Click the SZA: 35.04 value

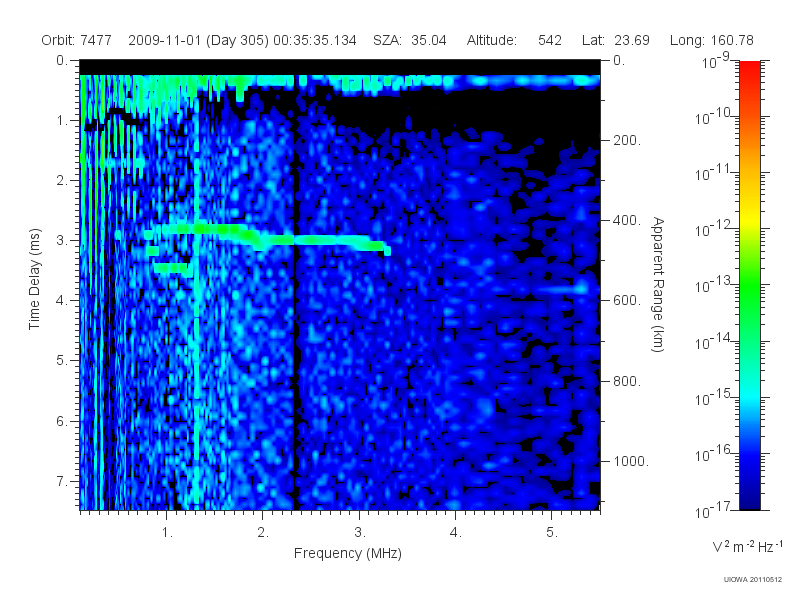(410, 40)
